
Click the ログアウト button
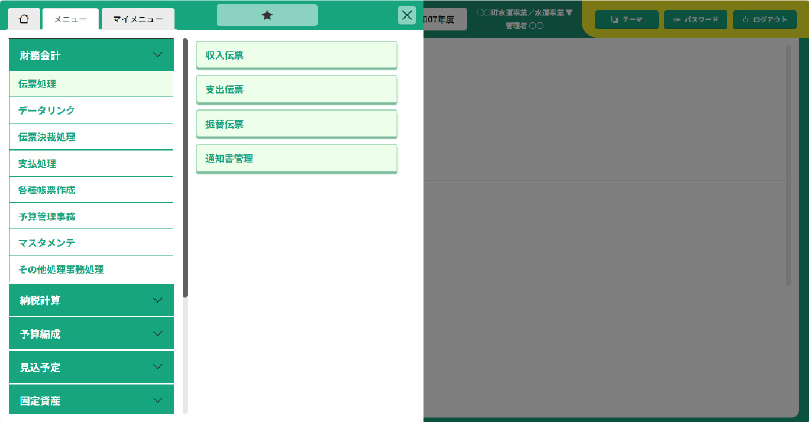coord(765,20)
